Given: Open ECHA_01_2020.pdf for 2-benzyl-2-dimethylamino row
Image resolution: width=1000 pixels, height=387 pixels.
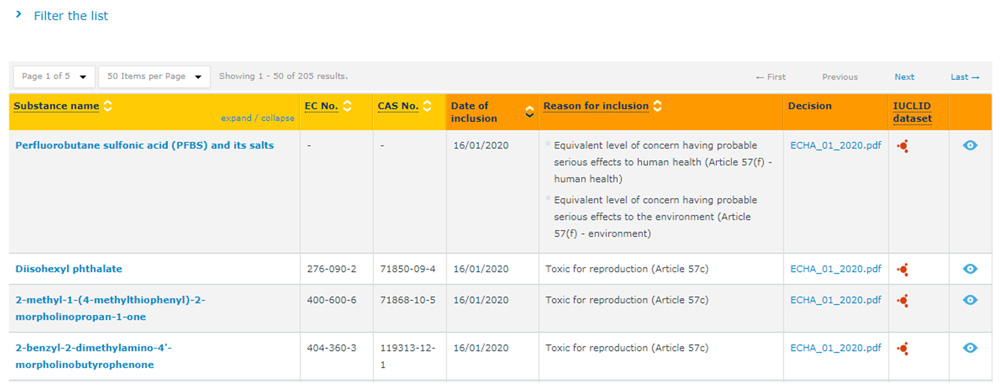Looking at the screenshot, I should (835, 348).
